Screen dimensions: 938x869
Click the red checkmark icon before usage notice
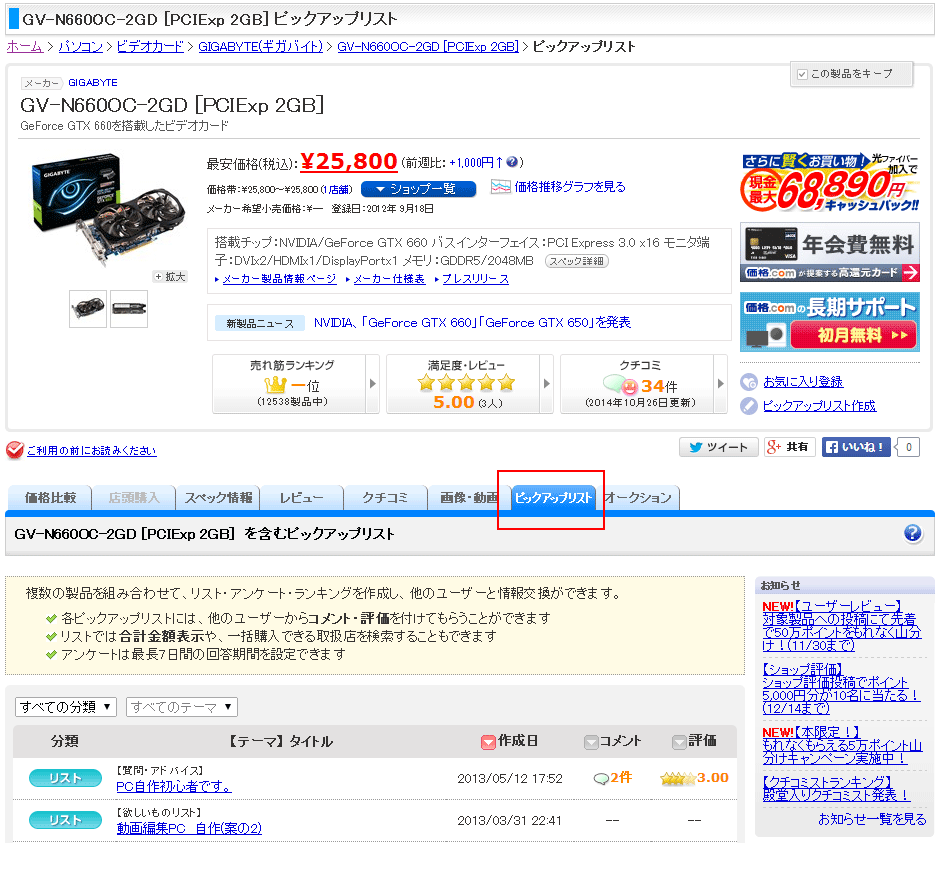tap(15, 450)
